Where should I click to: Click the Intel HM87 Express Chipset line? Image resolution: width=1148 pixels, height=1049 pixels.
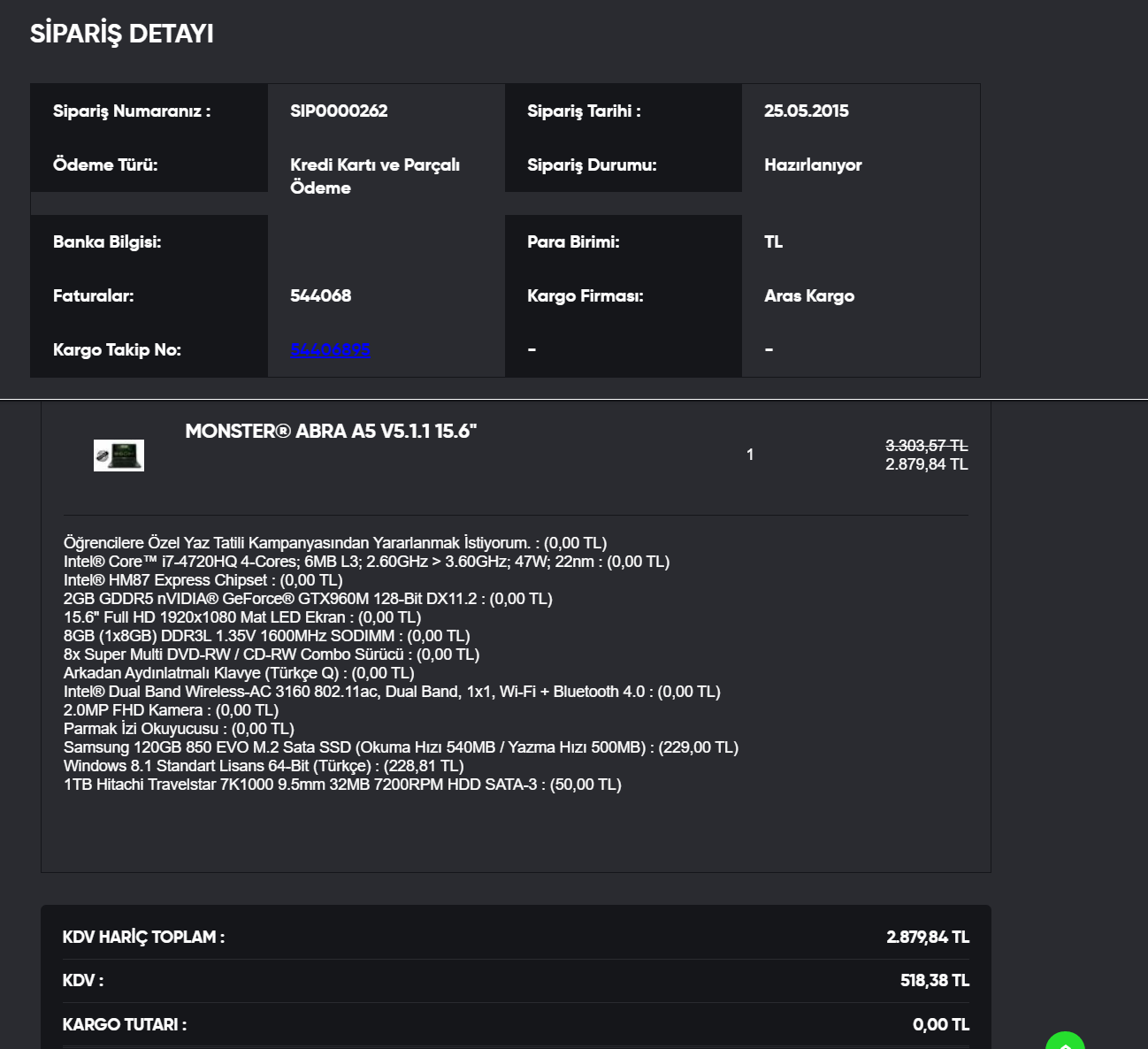click(203, 580)
